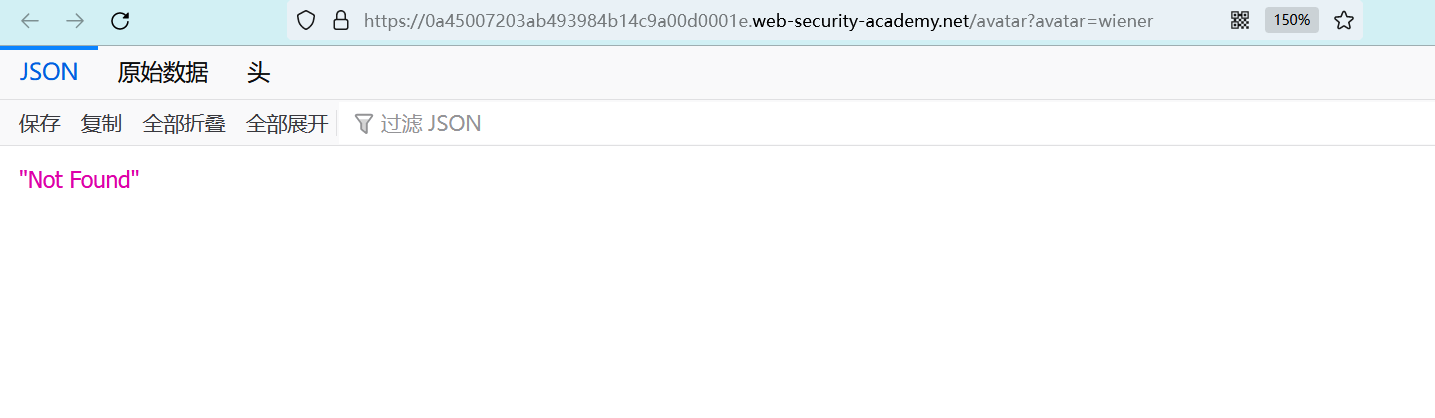This screenshot has height=418, width=1435.
Task: Open the 原始数据 raw data tab
Action: tap(162, 73)
